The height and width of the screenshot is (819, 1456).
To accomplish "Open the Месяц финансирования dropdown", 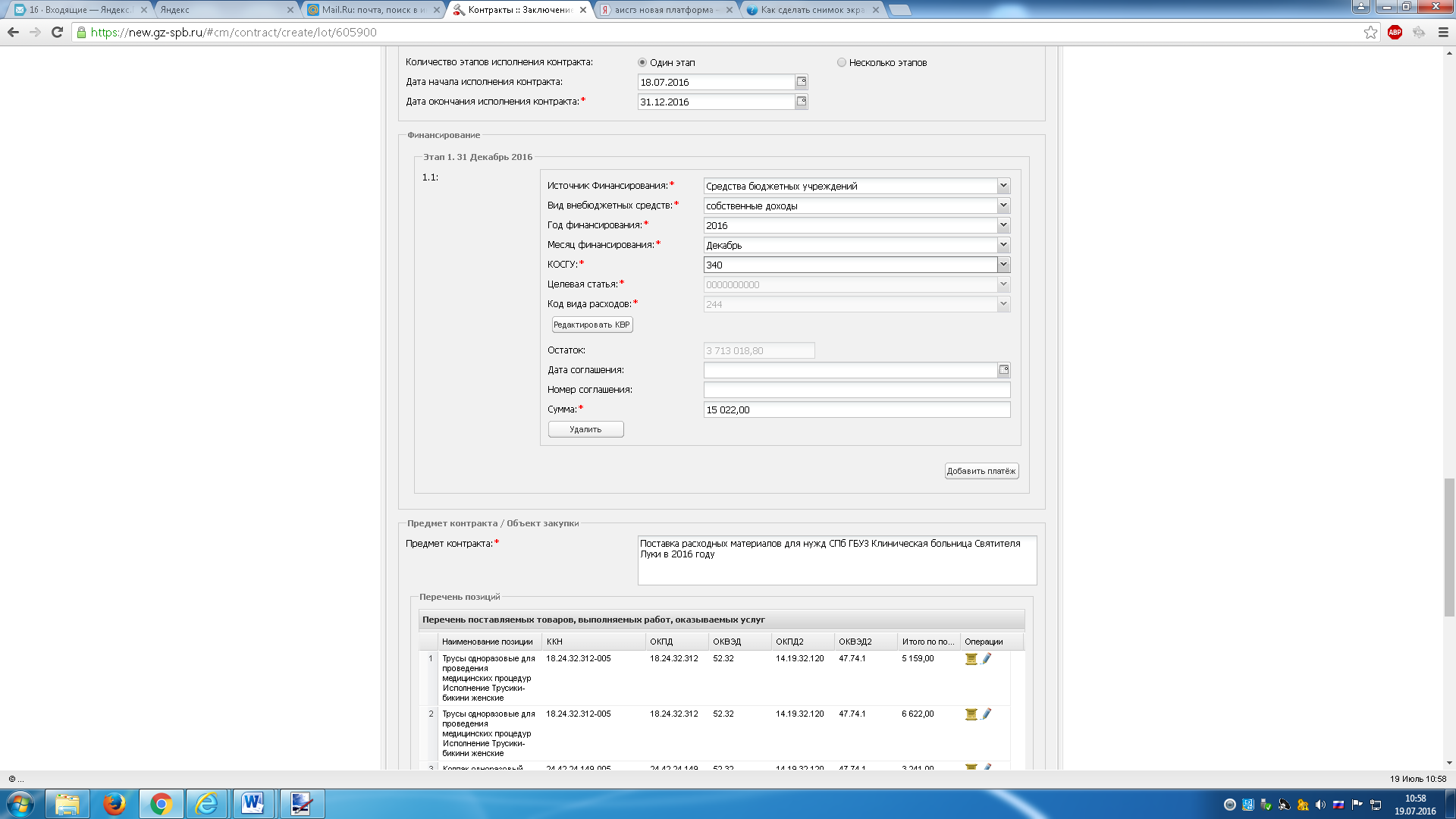I will [1003, 245].
